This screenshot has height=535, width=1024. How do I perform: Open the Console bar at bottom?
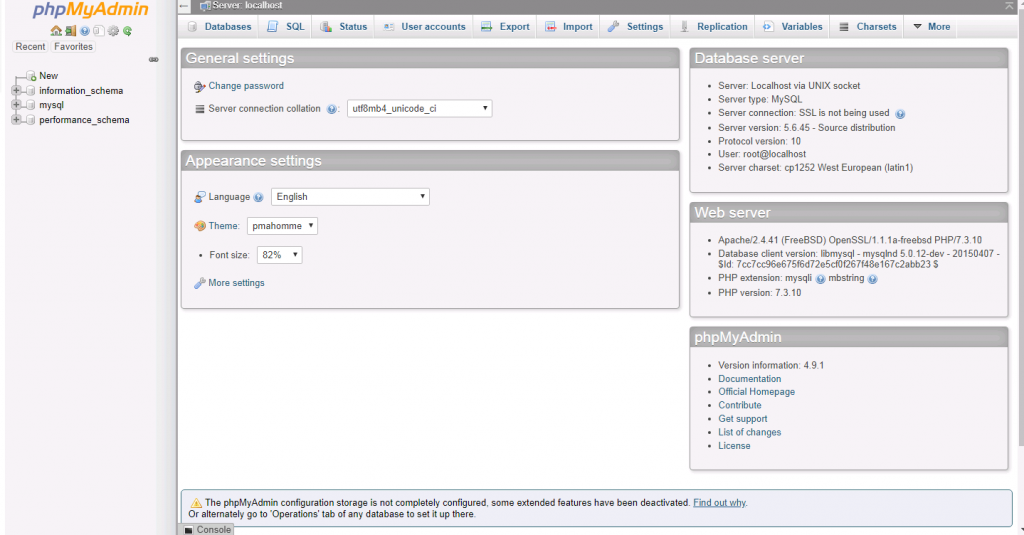tap(206, 530)
